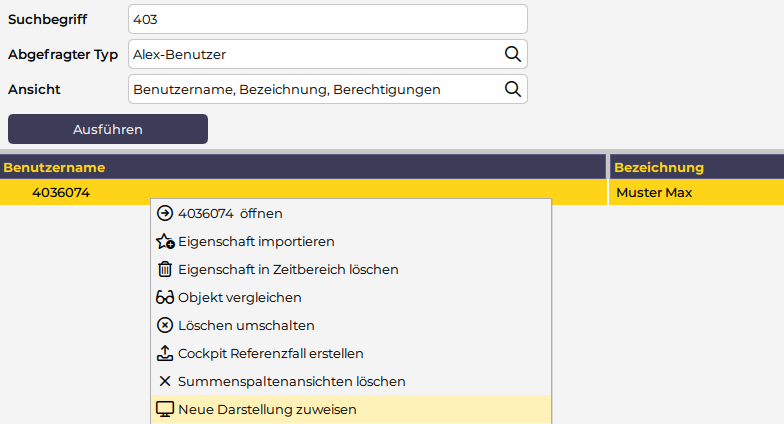Open the Abgefragter Typ search lookup

[511, 54]
